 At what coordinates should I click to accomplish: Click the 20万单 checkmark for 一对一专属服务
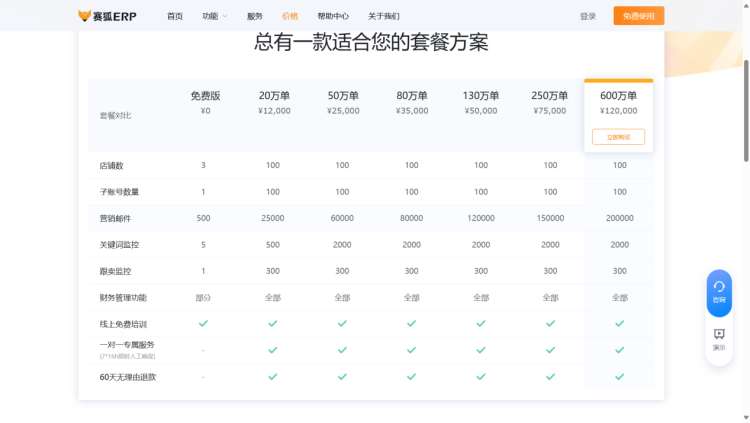coord(273,350)
